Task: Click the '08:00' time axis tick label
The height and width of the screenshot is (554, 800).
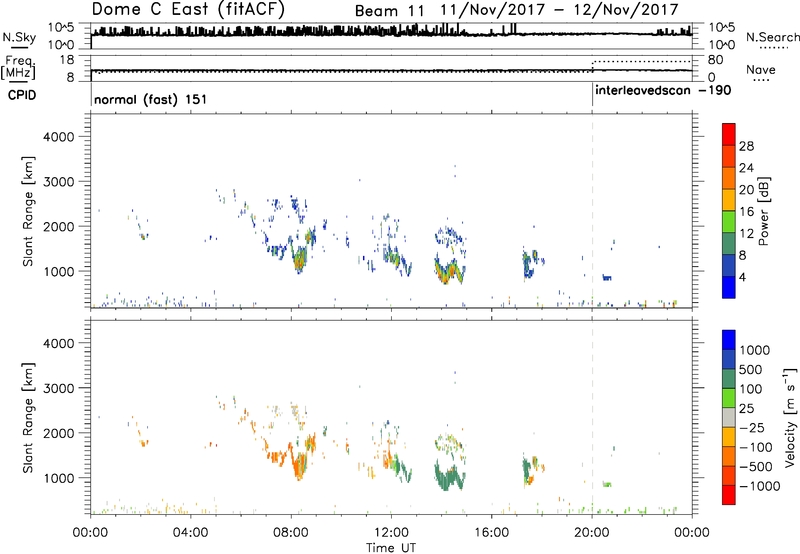Action: 291,533
